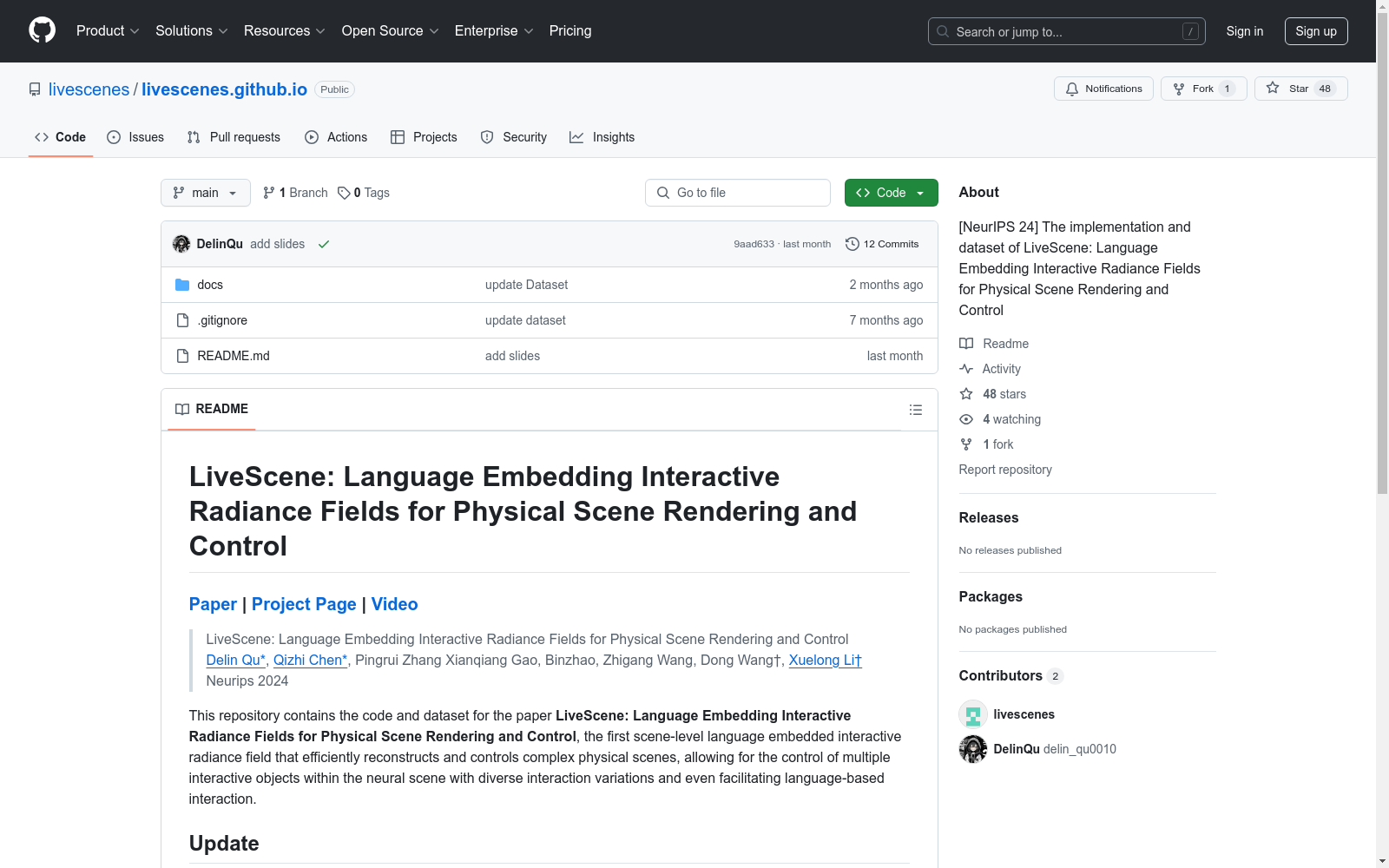Click the search magnifier icon in header
Screen dimensions: 1389x868
(x=943, y=31)
